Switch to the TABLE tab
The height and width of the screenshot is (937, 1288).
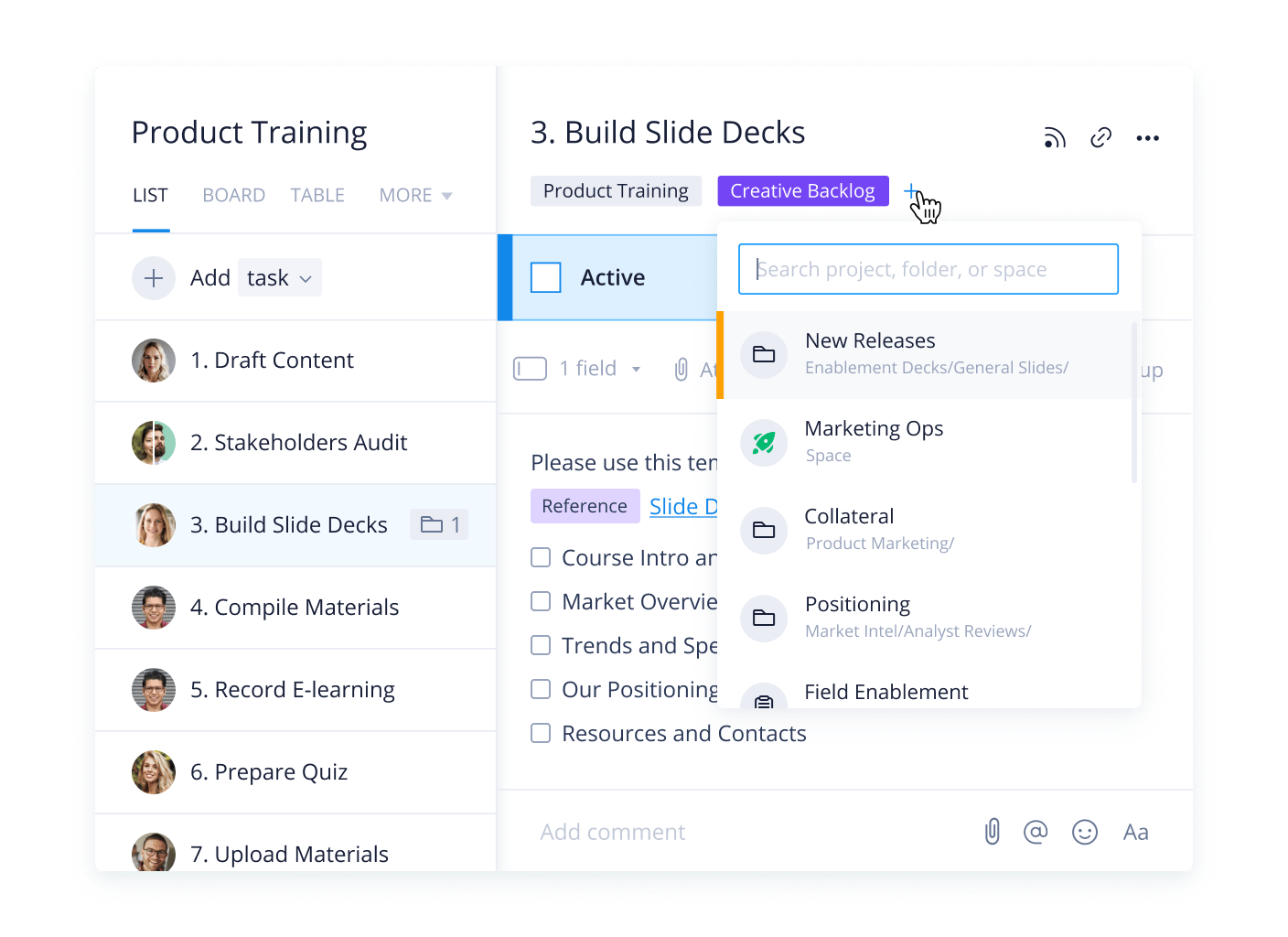(x=317, y=195)
